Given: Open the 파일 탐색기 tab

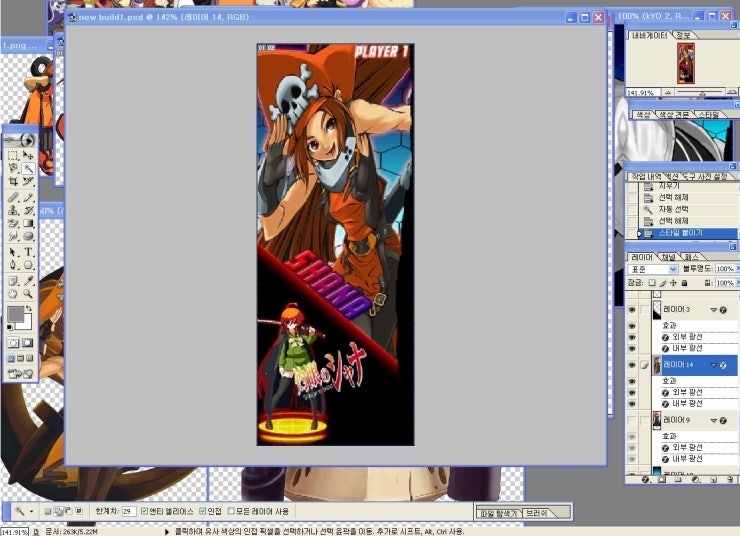Looking at the screenshot, I should [497, 513].
